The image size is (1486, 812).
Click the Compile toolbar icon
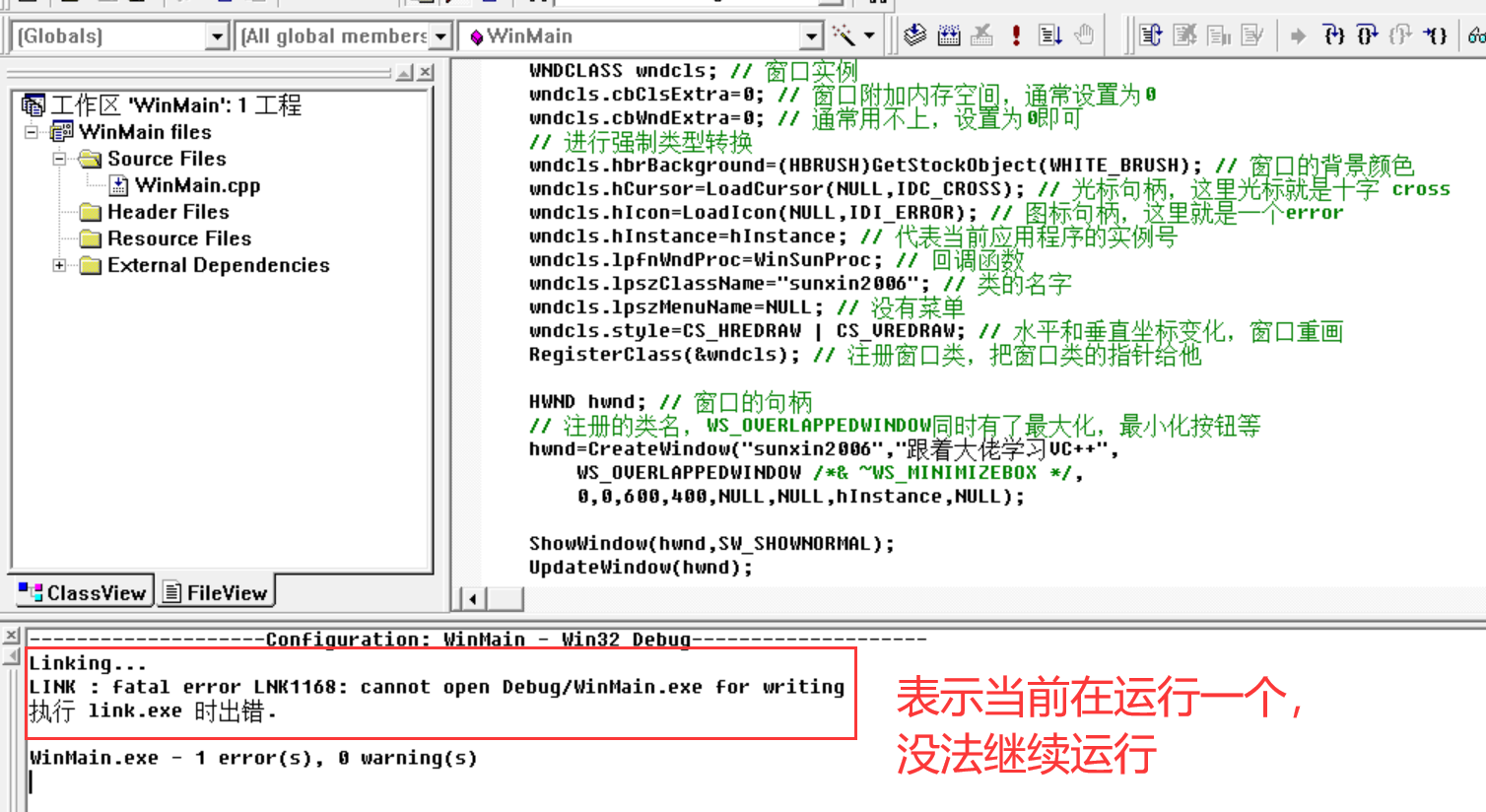[914, 35]
